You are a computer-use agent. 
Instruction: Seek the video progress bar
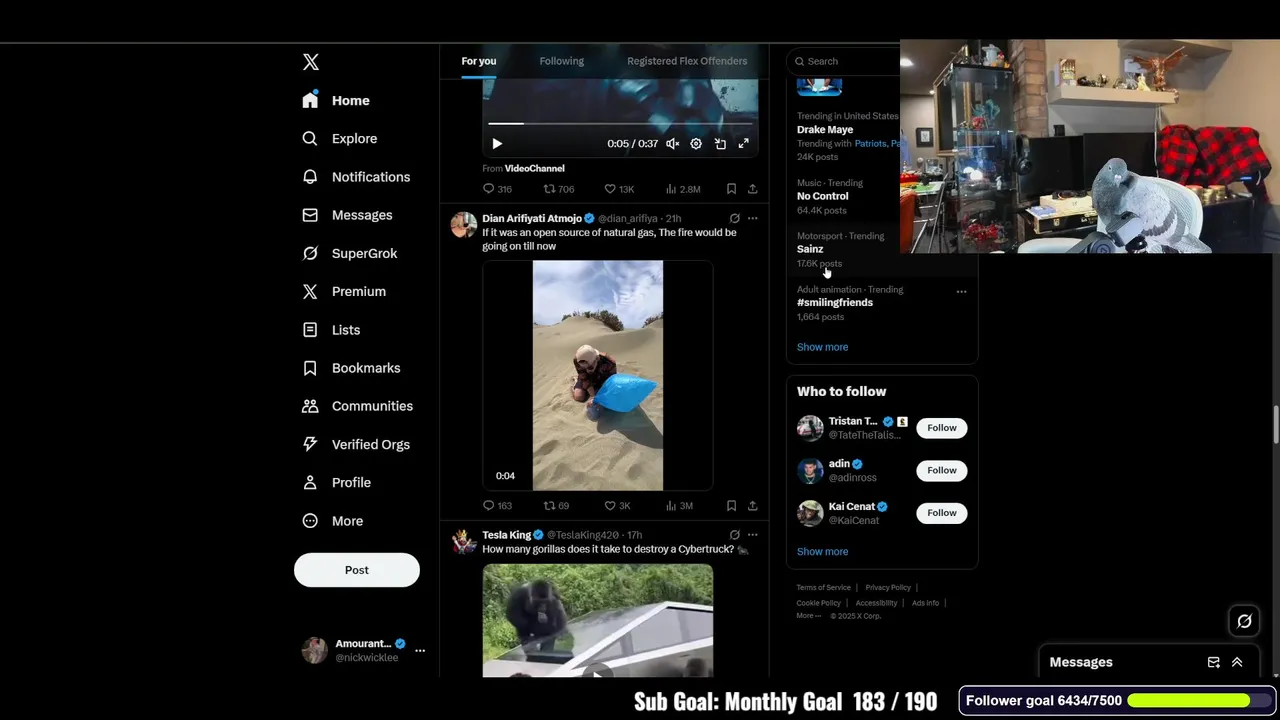(x=620, y=124)
